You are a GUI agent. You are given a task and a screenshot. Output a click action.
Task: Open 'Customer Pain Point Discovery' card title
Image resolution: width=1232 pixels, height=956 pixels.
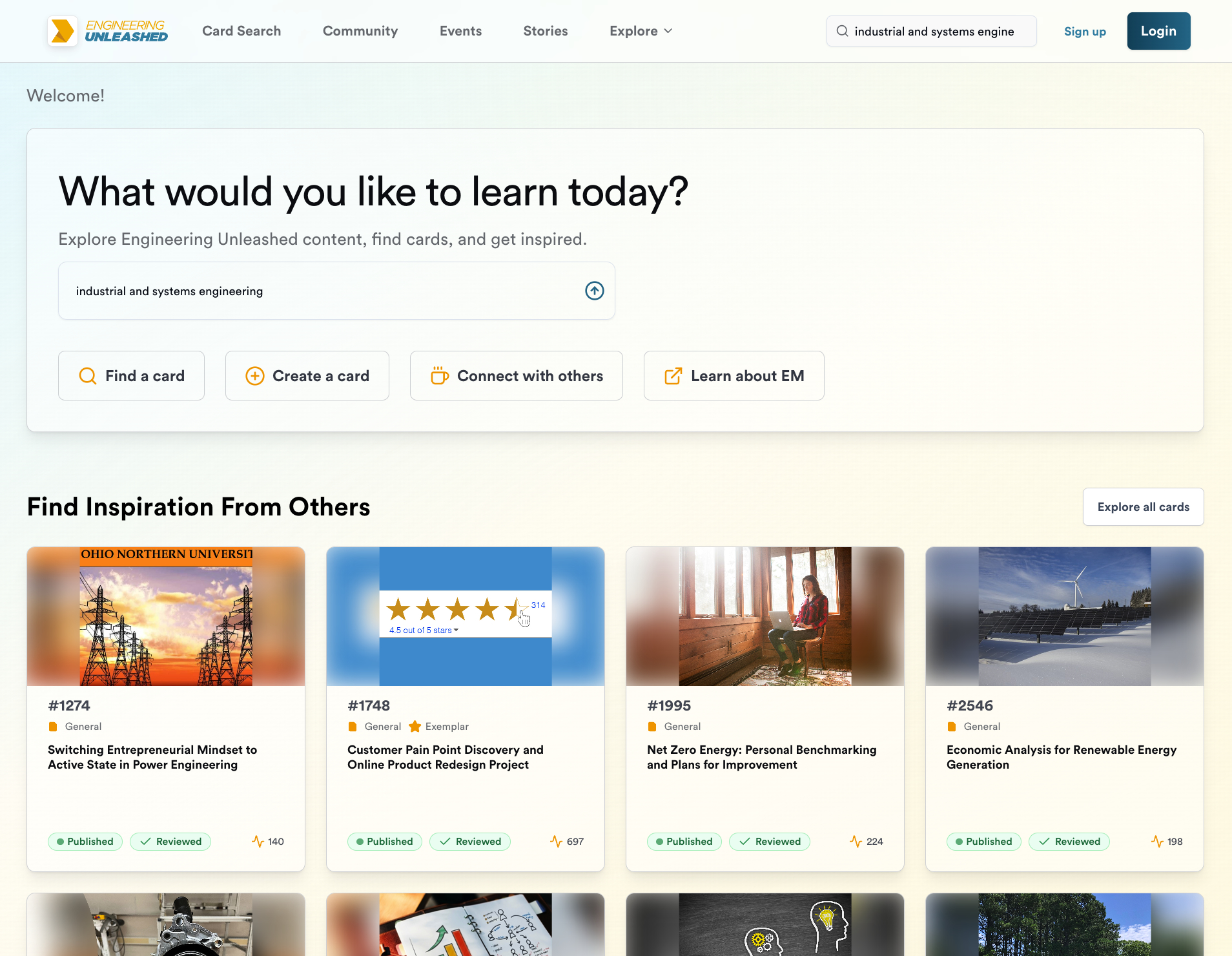(x=446, y=757)
